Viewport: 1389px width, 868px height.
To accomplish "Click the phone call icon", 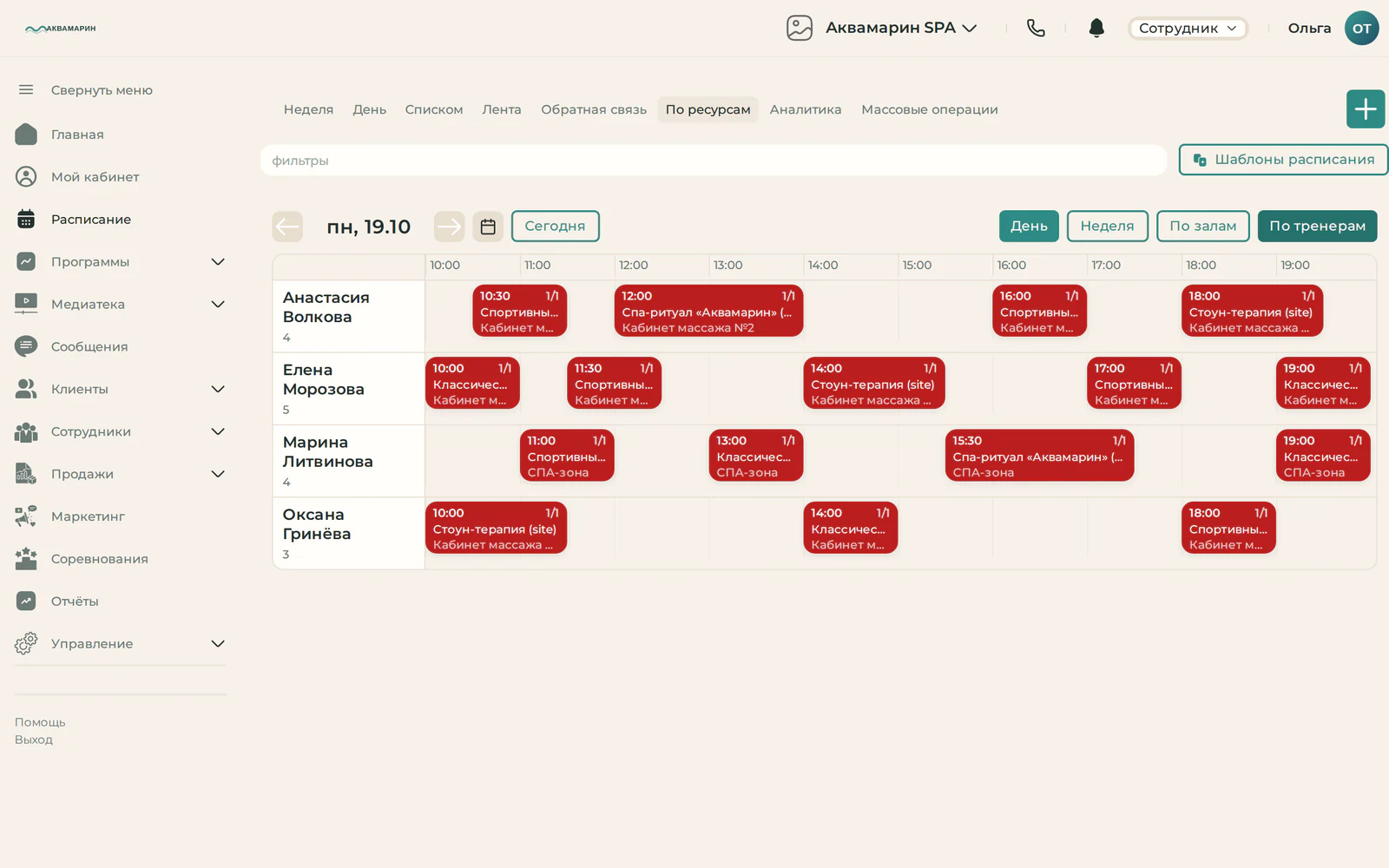I will click(1036, 28).
